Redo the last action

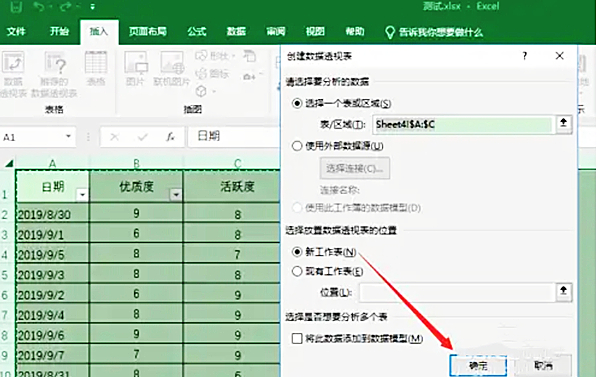coord(66,7)
